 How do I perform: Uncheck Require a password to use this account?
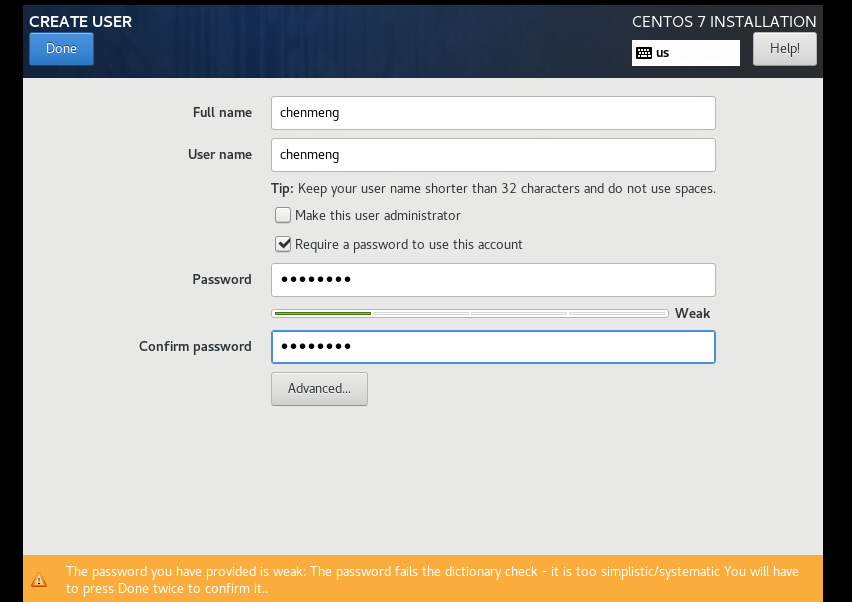(x=283, y=244)
